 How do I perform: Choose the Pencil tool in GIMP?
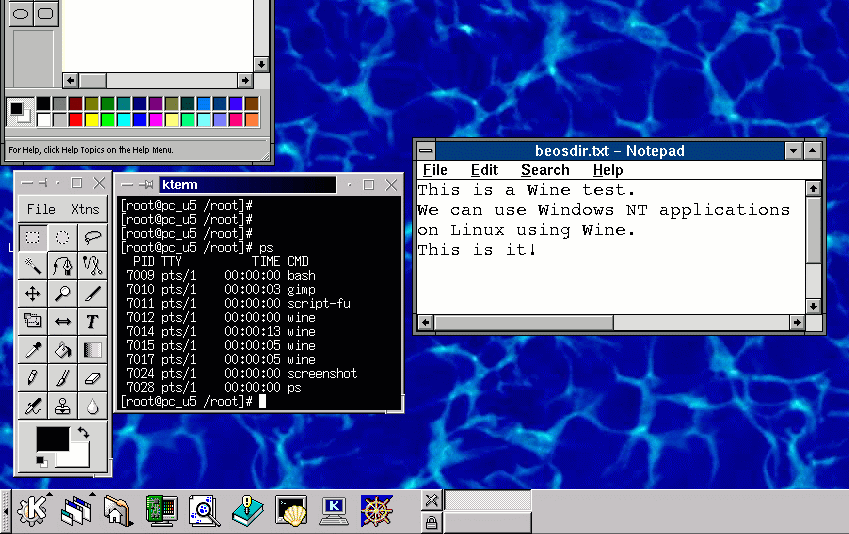pos(33,378)
